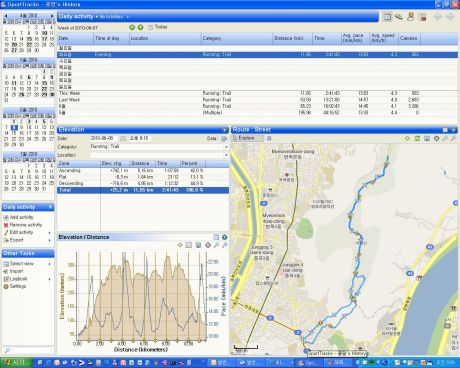This screenshot has width=460, height=368.
Task: Click the Data icon in the Elevation panel
Action: (224, 138)
